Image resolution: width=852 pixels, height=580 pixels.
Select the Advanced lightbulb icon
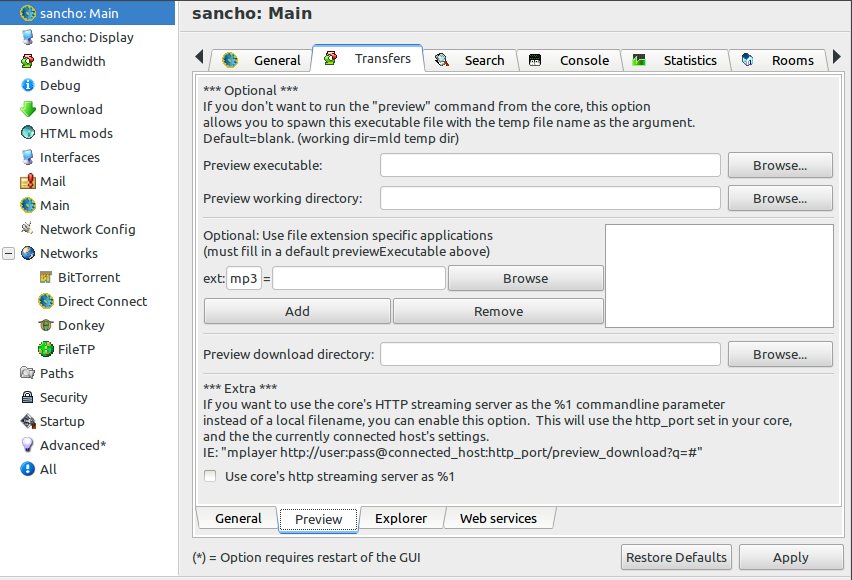coord(27,445)
